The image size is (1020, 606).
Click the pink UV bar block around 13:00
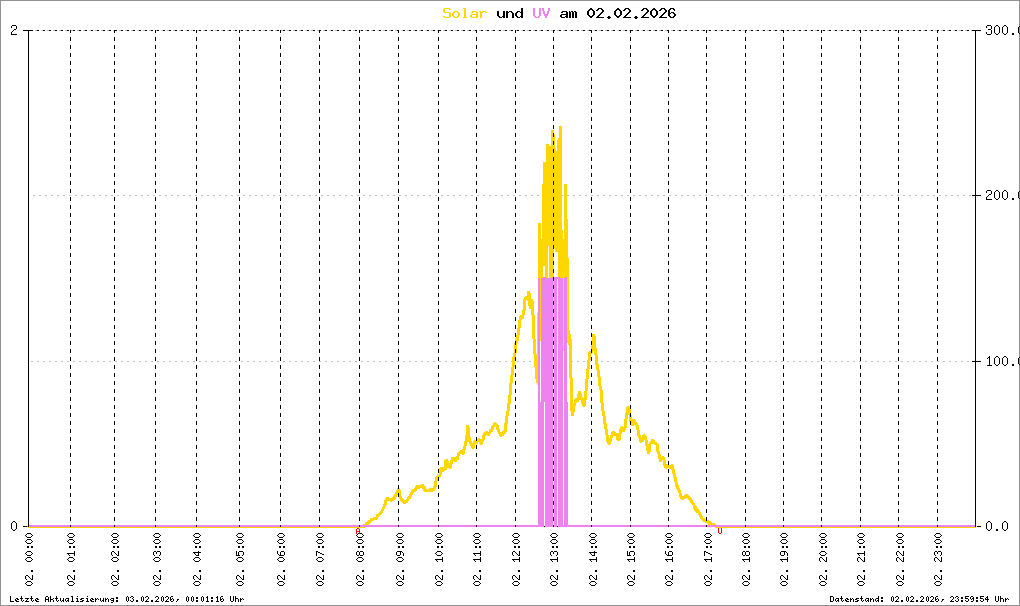coord(553,400)
